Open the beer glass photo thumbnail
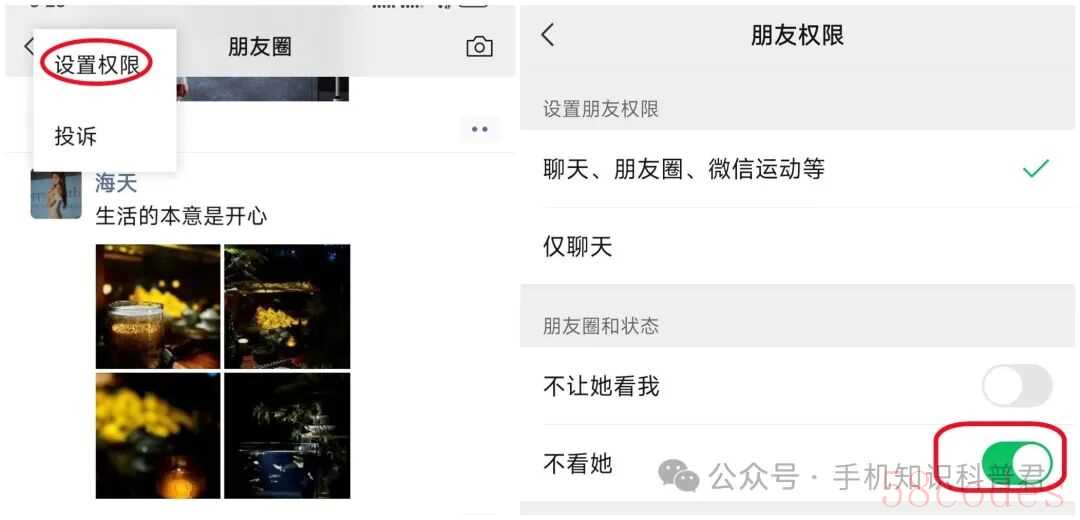Viewport: 1080px width, 520px height. pyautogui.click(x=158, y=306)
